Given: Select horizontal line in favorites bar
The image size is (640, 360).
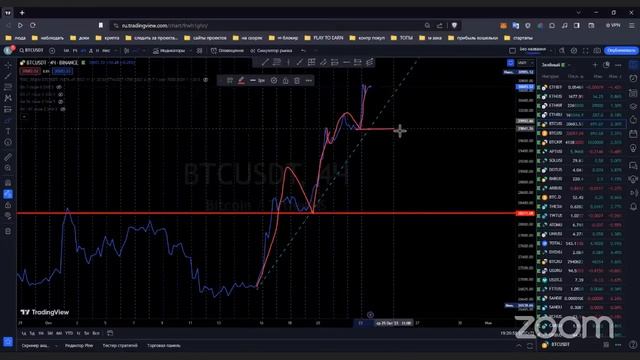Looking at the screenshot, I should (346, 62).
